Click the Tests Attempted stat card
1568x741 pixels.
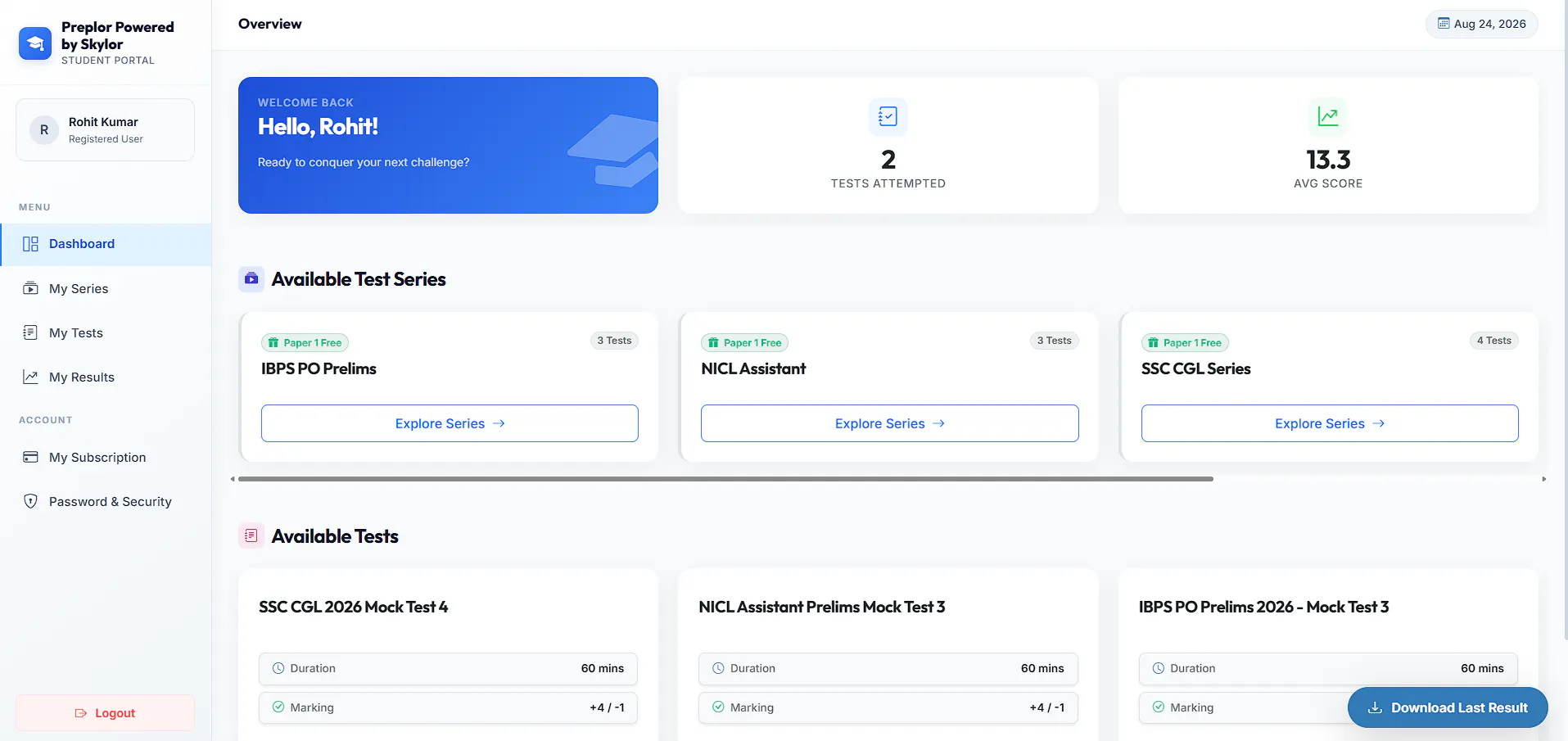tap(888, 145)
